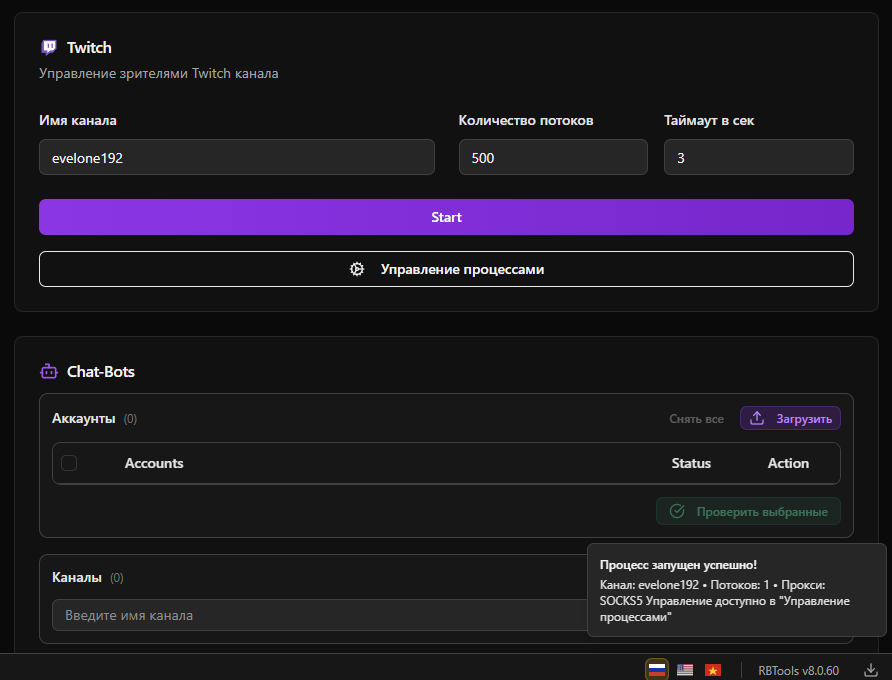Click Проверить выбранные button
Screen dimensions: 892x680
[x=748, y=511]
